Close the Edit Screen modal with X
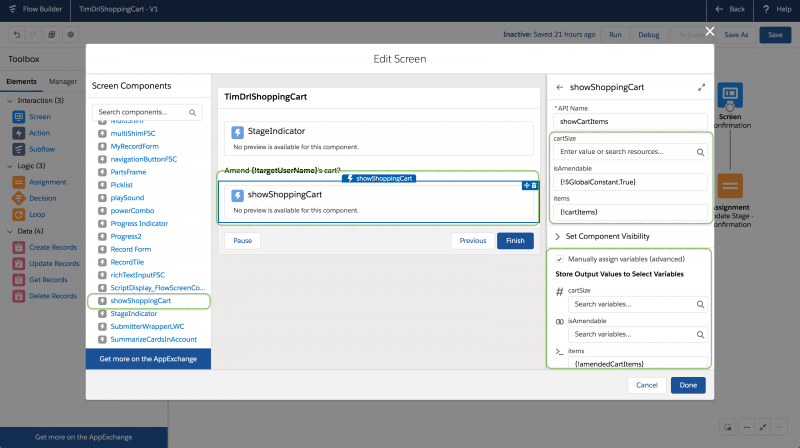Screen dimensions: 800x448 [710, 31]
